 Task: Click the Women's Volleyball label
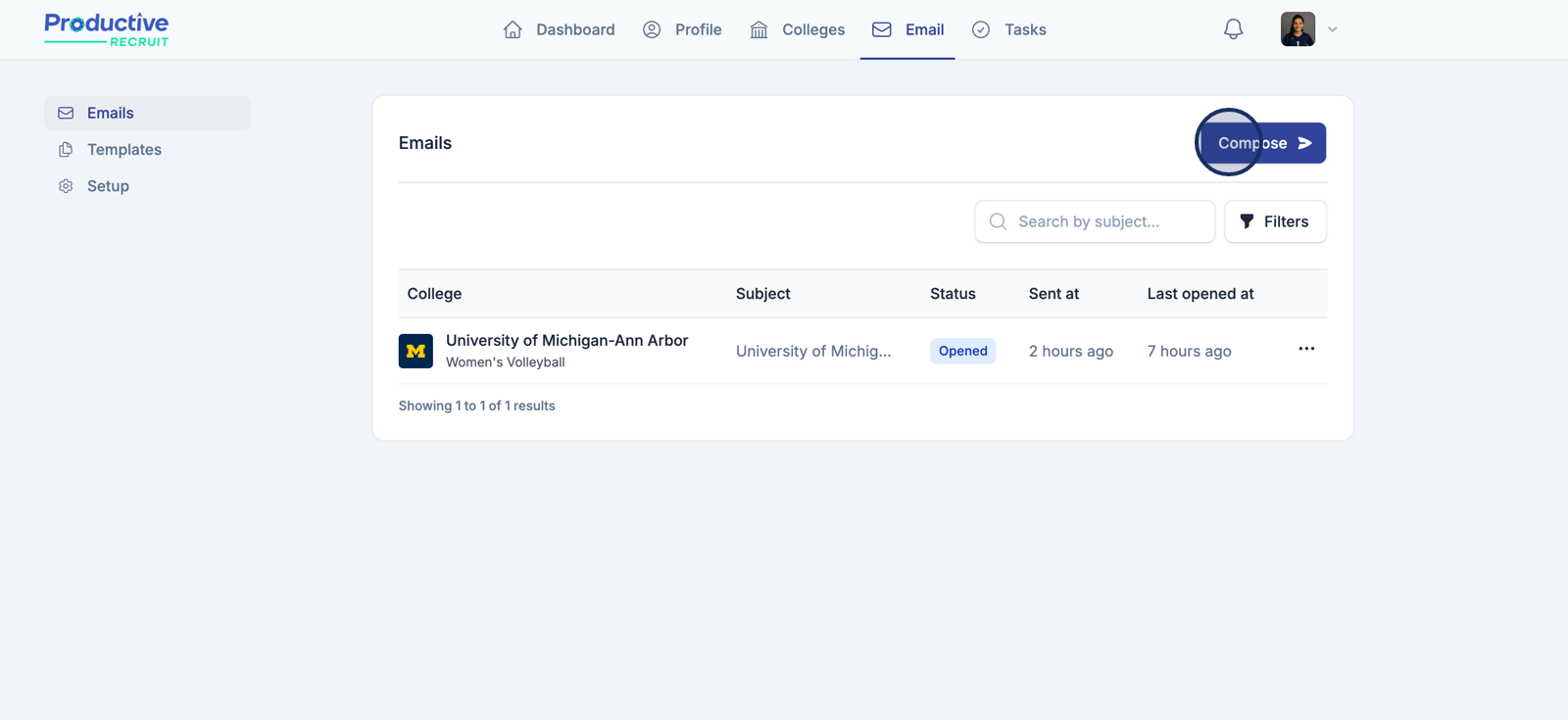pos(506,362)
